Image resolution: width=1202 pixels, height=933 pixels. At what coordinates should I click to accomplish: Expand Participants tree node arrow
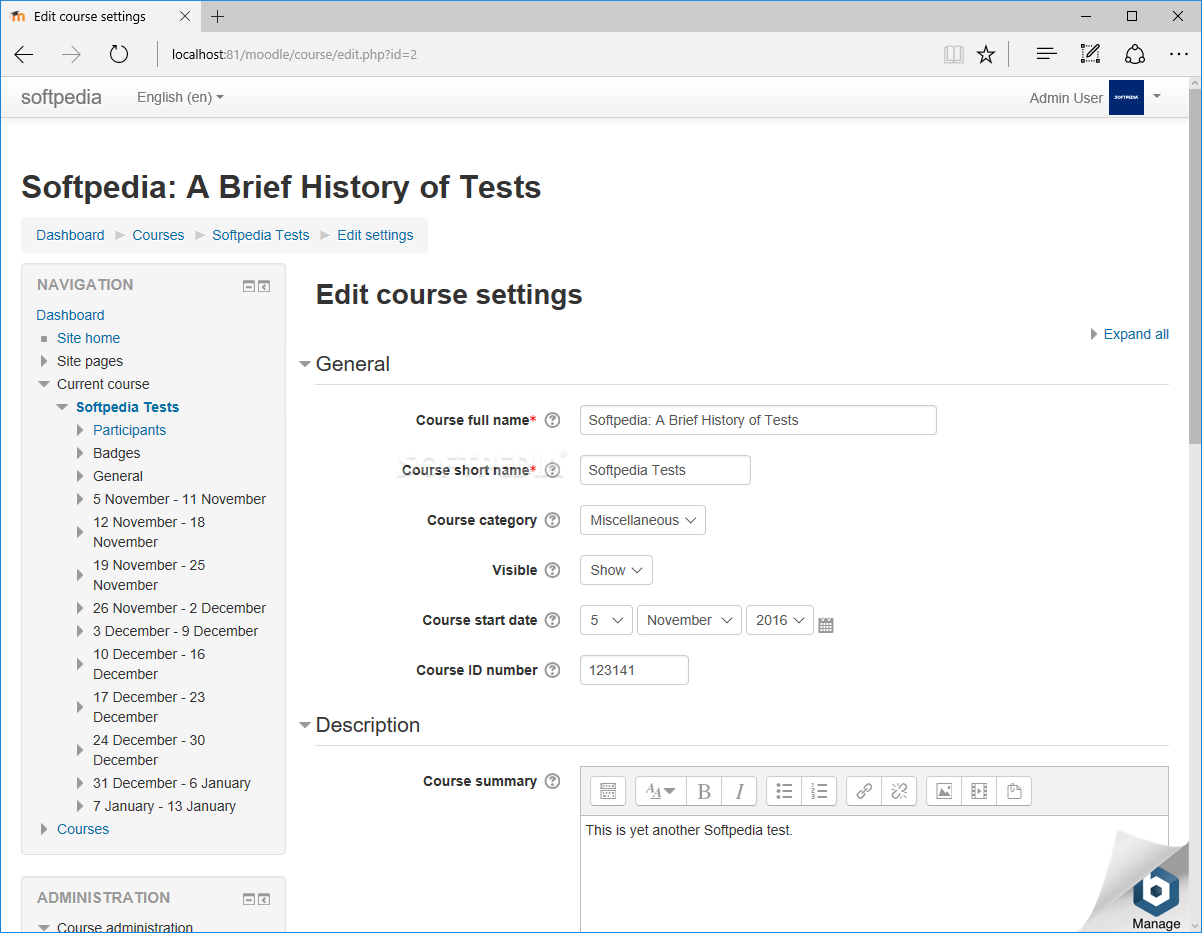(x=81, y=430)
